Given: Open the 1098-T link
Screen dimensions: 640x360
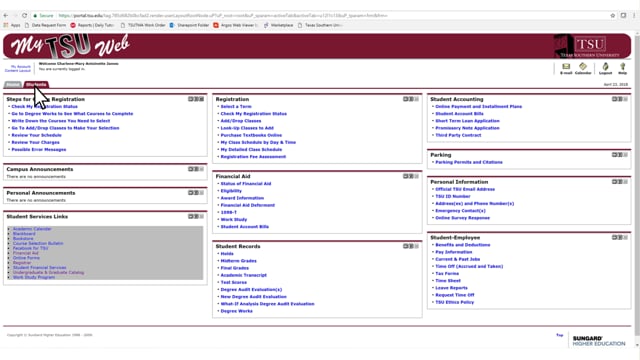Looking at the screenshot, I should [229, 212].
